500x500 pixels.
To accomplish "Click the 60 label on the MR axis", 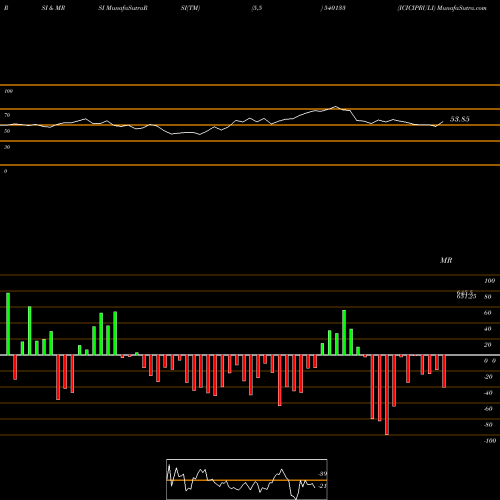I will pyautogui.click(x=488, y=313).
